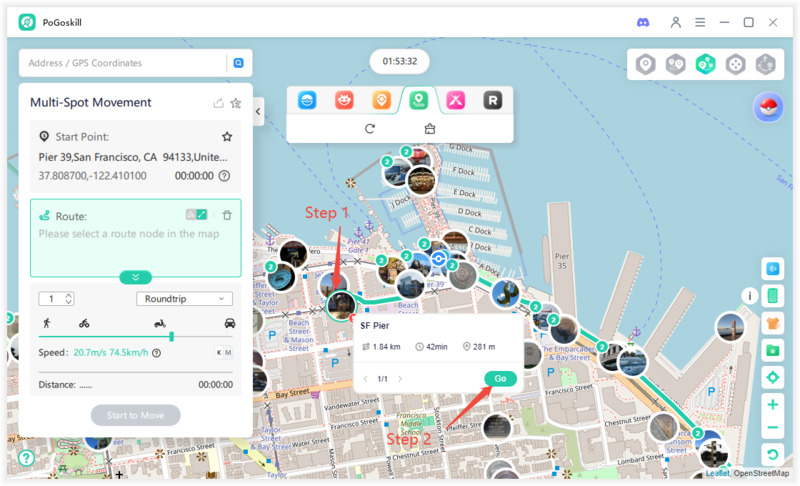Viewport: 800px width, 486px height.
Task: Open the hamburger menu in title bar
Action: (700, 22)
